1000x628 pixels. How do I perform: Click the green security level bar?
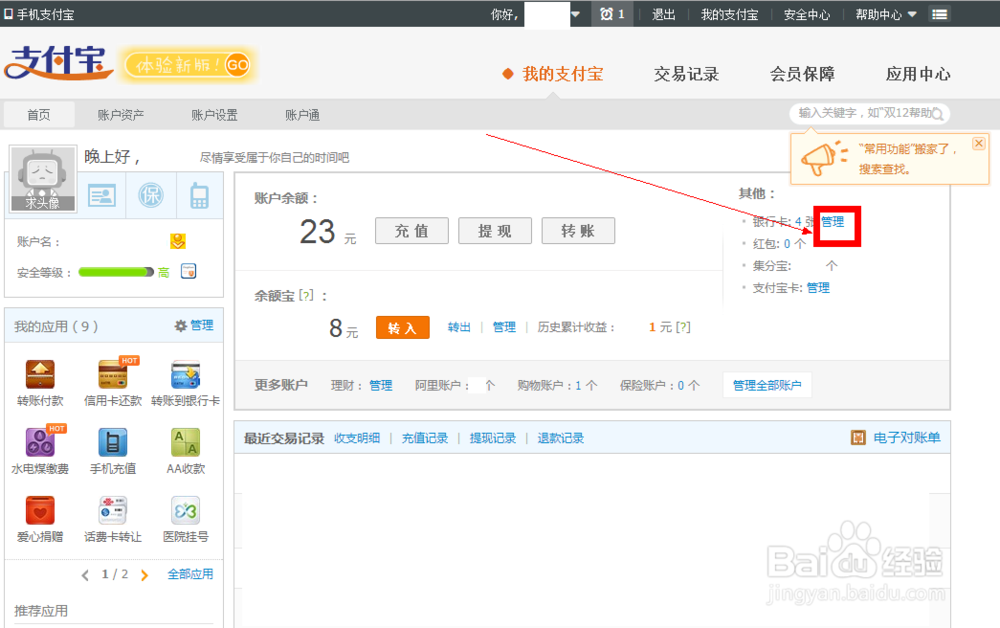(x=116, y=272)
